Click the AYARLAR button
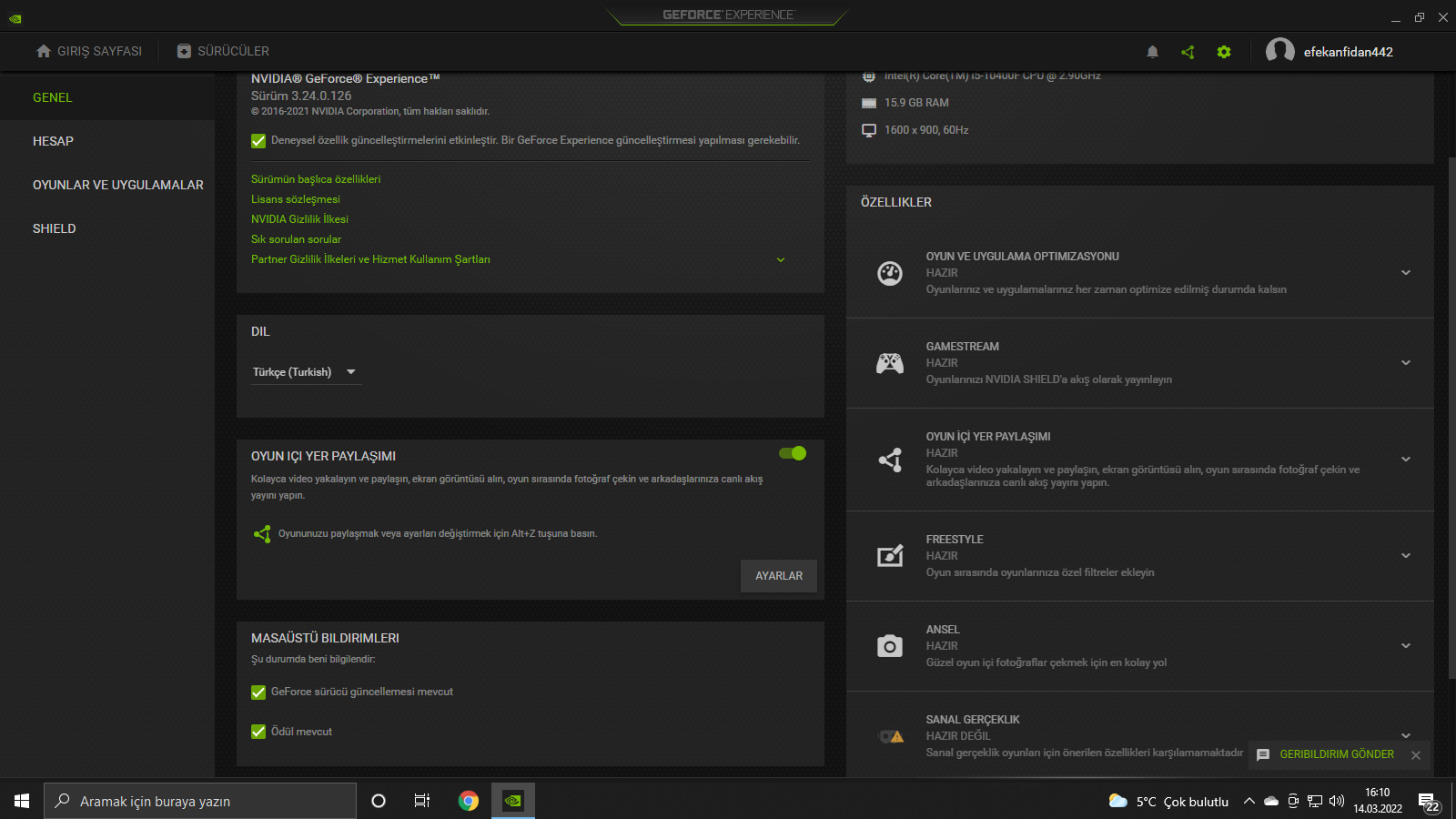The height and width of the screenshot is (819, 1456). click(x=779, y=576)
